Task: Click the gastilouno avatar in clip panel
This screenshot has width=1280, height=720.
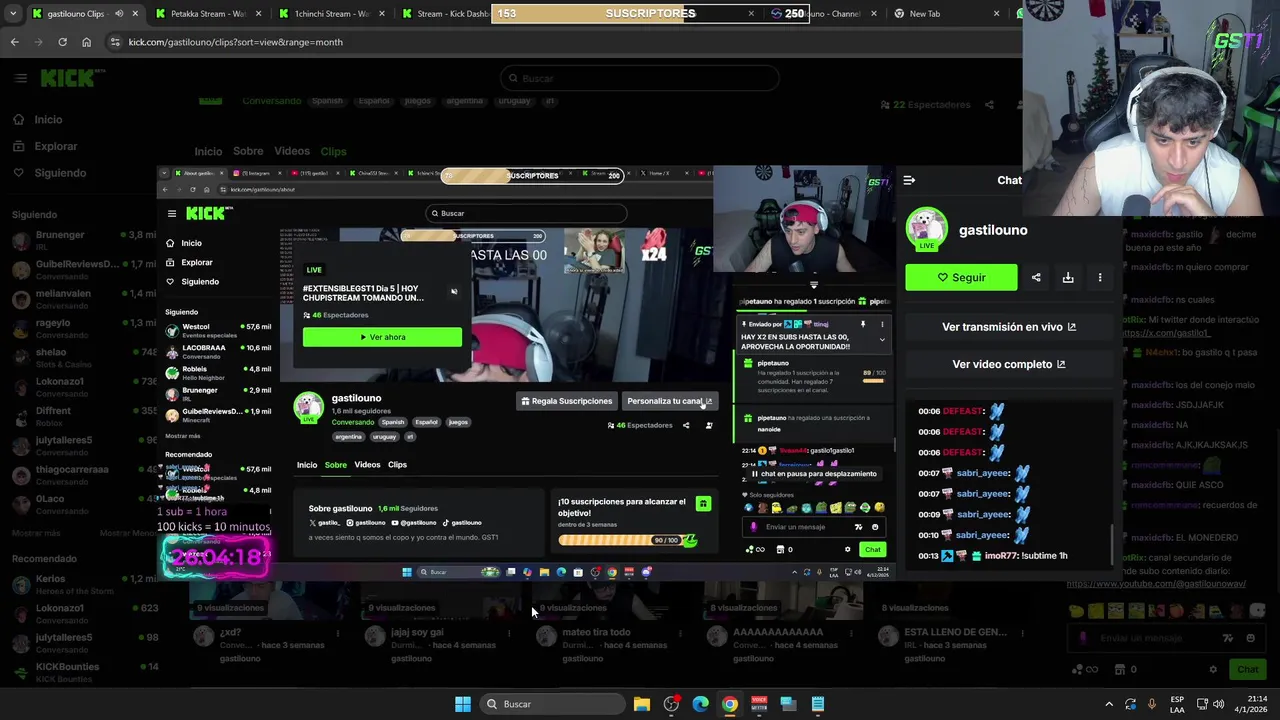Action: 926,230
